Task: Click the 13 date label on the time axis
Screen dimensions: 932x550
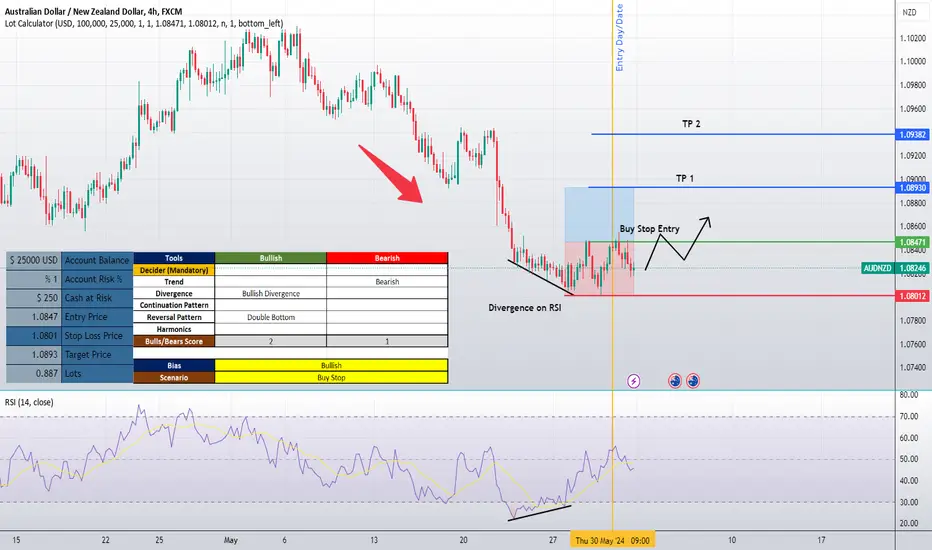Action: click(374, 540)
